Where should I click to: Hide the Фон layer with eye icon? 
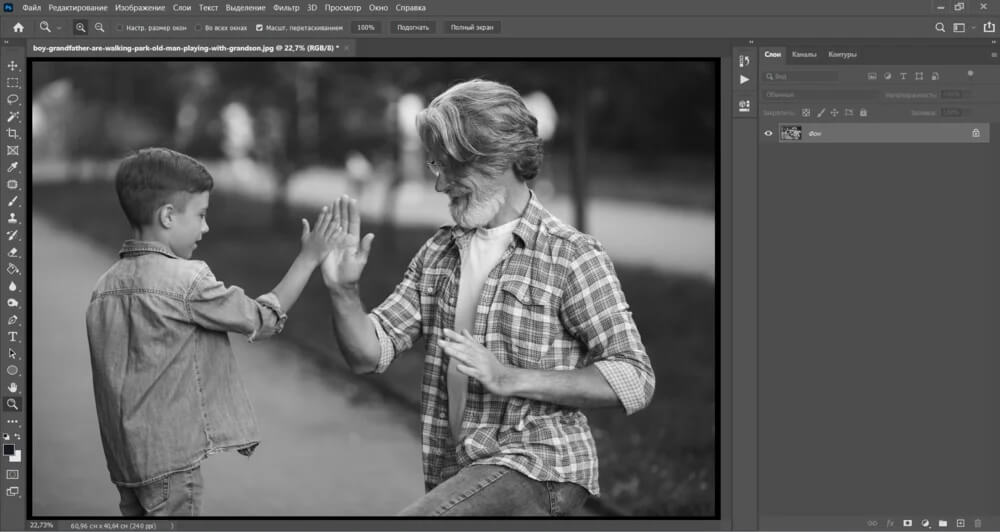coord(768,133)
